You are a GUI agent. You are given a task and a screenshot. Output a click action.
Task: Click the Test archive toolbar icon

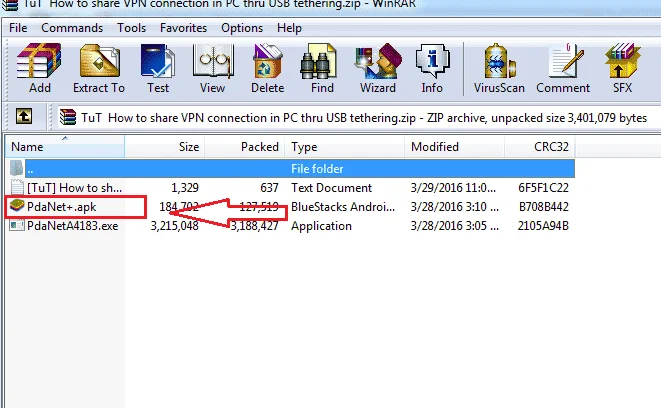158,62
